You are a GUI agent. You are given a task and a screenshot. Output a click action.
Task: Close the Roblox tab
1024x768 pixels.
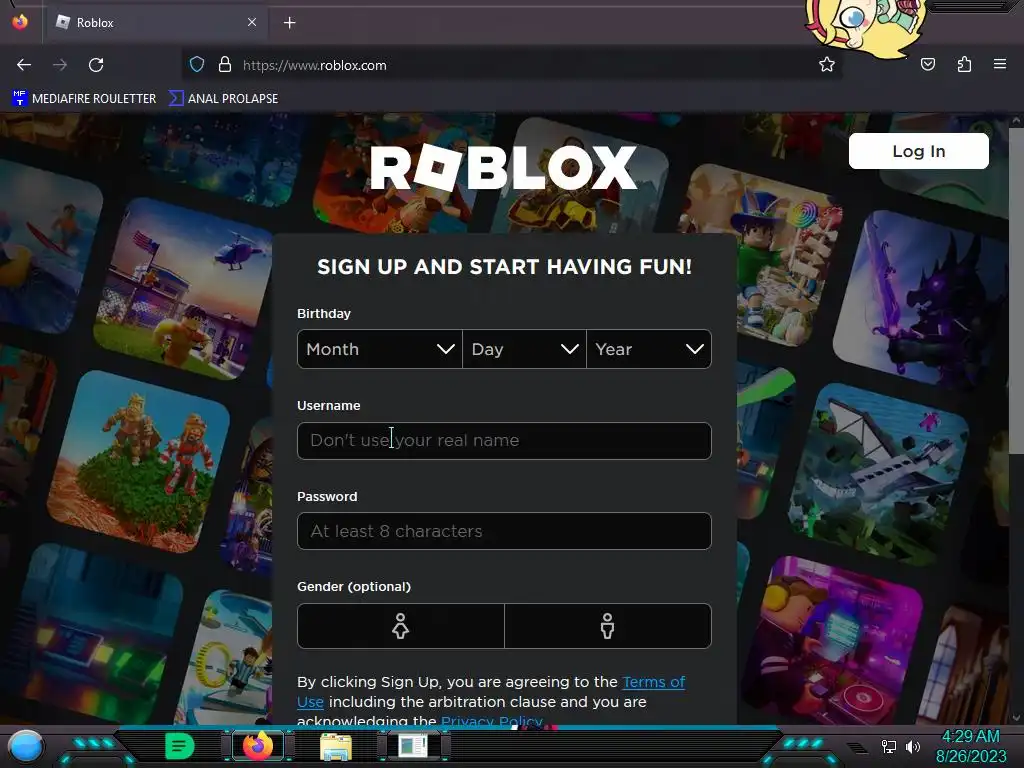coord(252,22)
